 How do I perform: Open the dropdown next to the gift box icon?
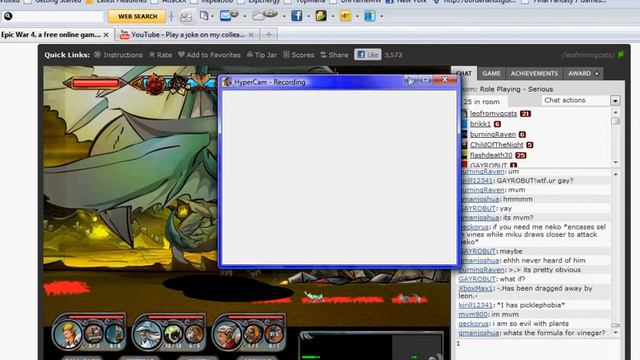click(x=382, y=16)
